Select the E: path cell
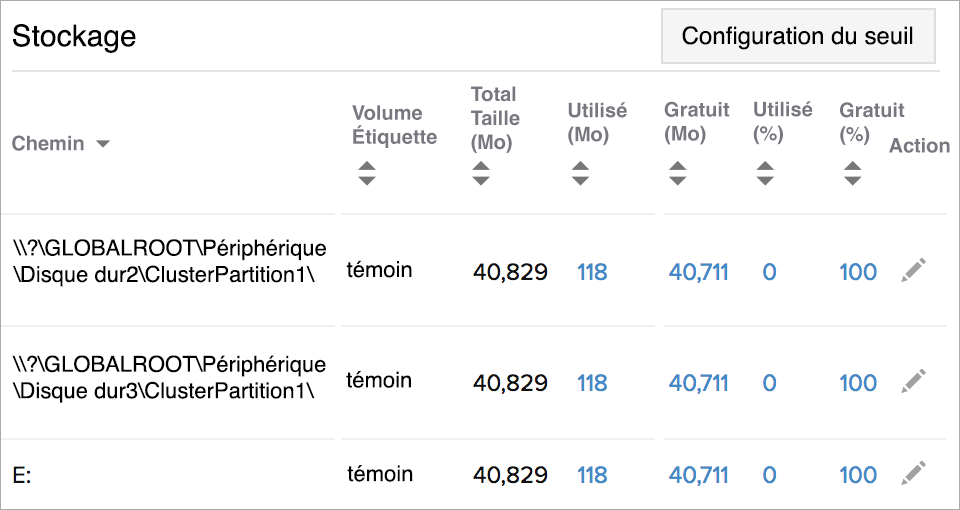Image resolution: width=960 pixels, height=510 pixels. 22,476
